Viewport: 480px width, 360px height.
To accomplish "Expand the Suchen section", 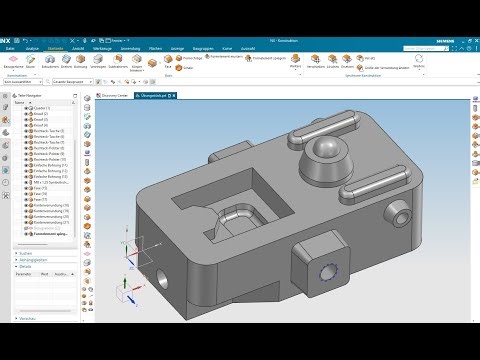I will coord(17,254).
